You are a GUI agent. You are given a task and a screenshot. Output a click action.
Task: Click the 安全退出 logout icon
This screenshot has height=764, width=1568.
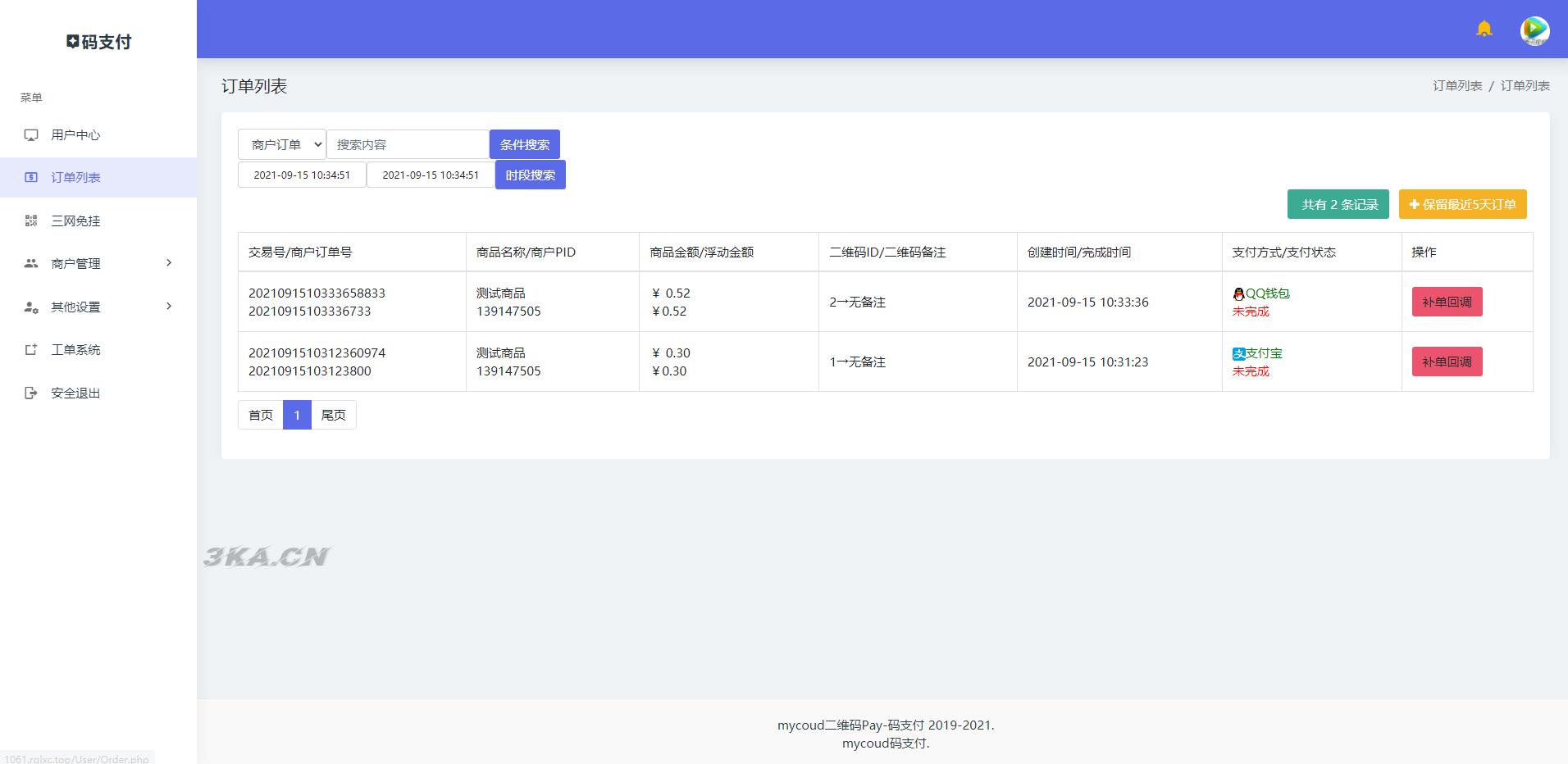[31, 393]
